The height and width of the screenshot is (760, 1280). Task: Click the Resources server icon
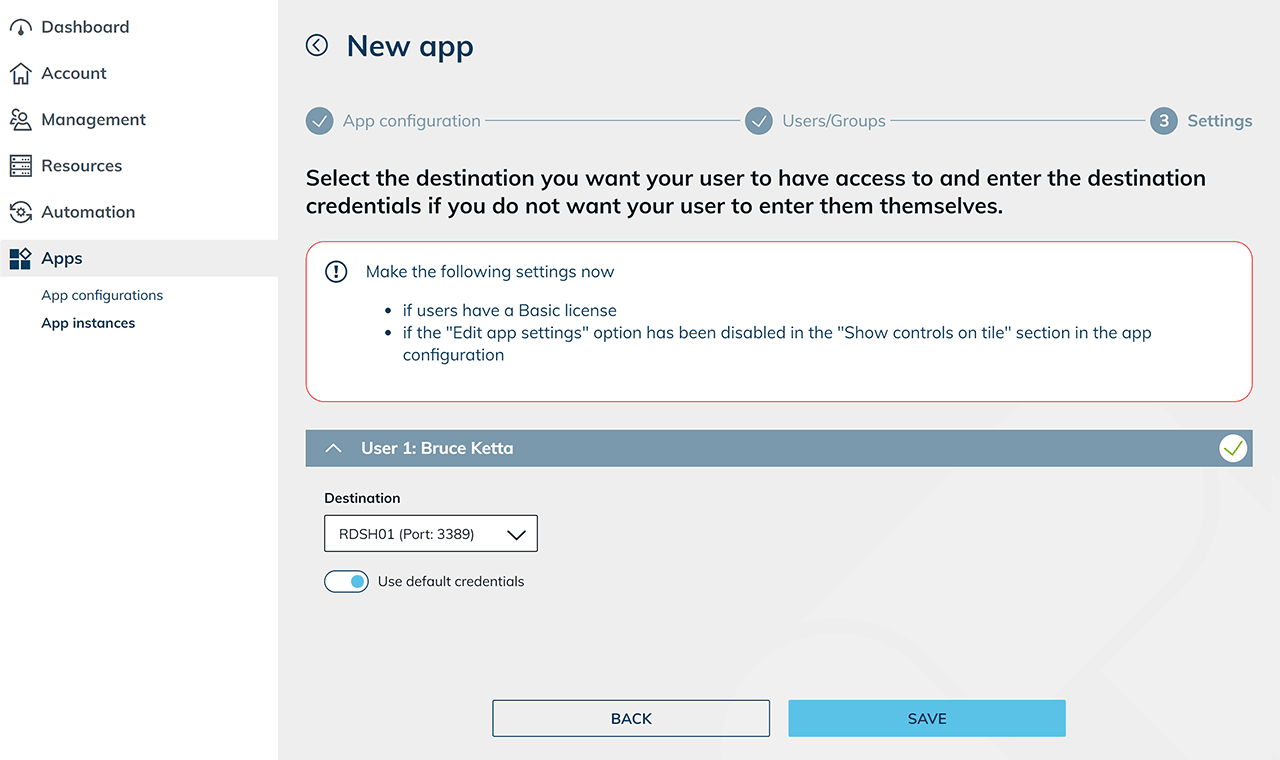pos(20,166)
